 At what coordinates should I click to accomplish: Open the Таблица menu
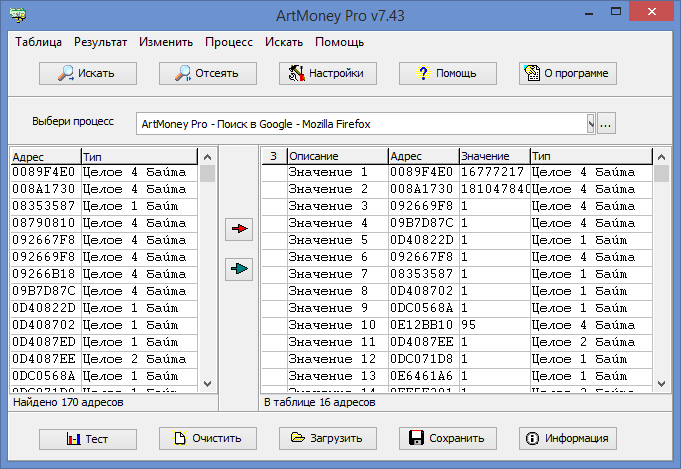(x=39, y=43)
